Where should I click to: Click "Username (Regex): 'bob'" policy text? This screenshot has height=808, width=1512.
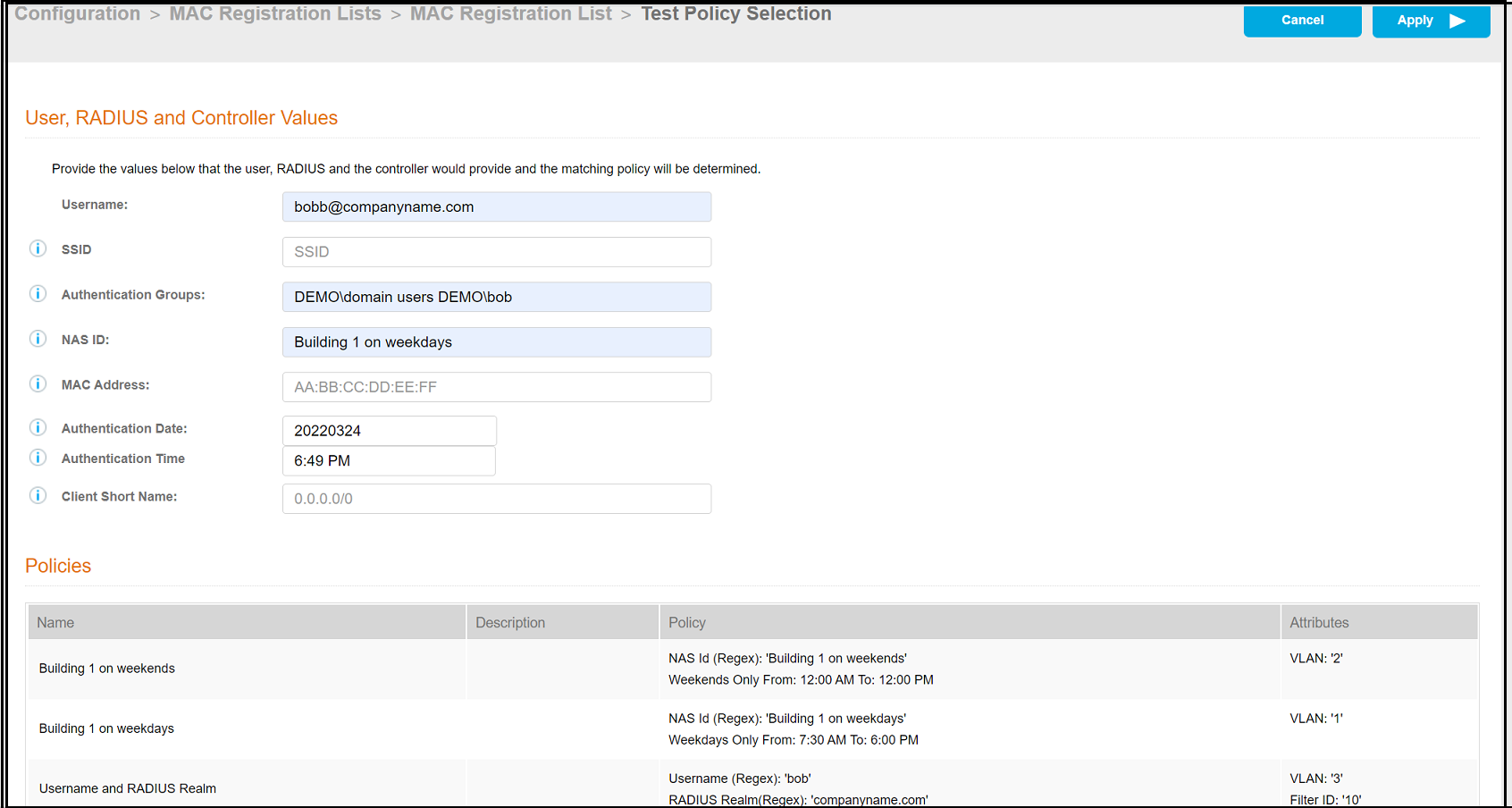coord(740,779)
